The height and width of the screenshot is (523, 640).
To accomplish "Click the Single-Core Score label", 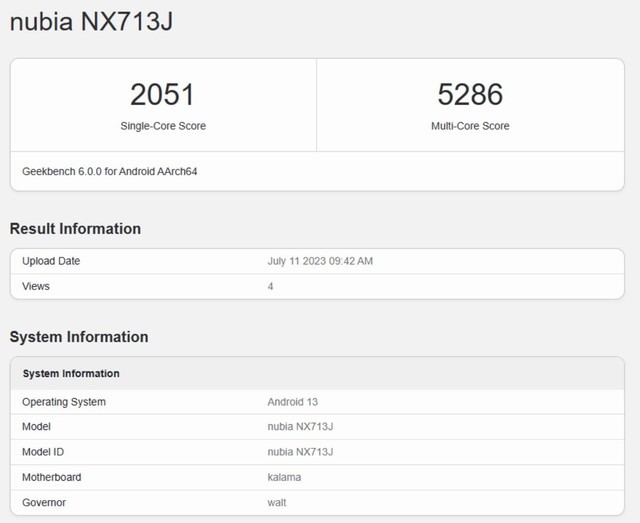I will [x=163, y=126].
